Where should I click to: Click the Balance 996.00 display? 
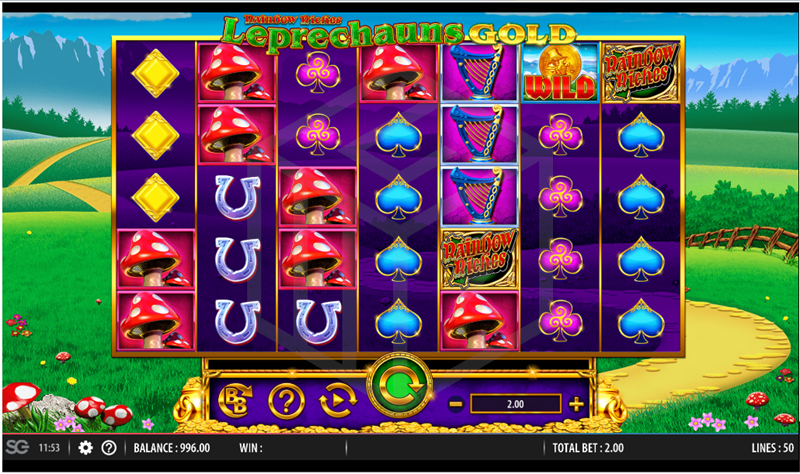[172, 448]
